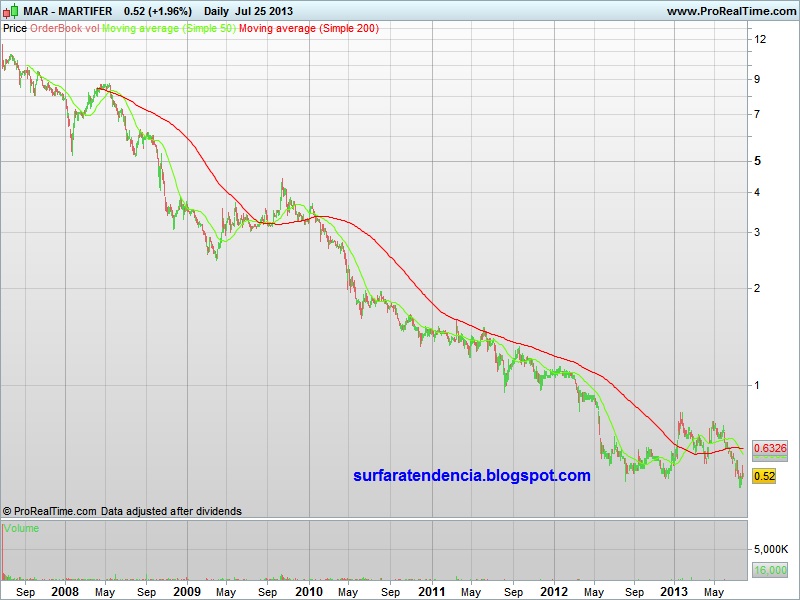This screenshot has height=600, width=800.
Task: Click the red 0.6326 moving average value tag
Action: pyautogui.click(x=770, y=448)
